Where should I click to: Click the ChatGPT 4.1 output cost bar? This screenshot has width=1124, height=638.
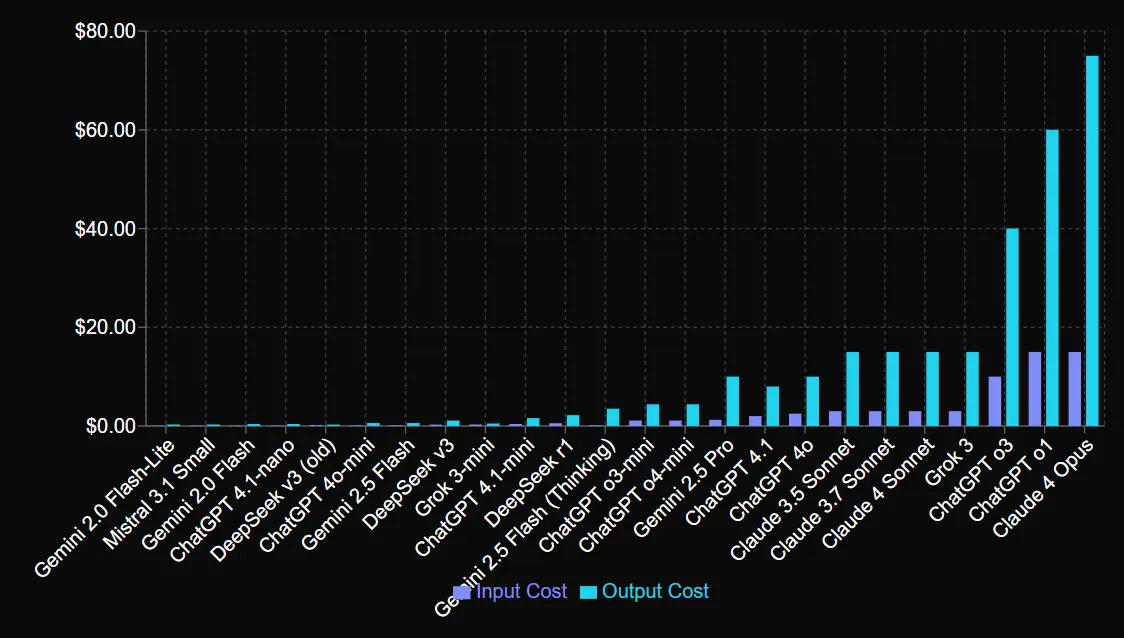773,406
